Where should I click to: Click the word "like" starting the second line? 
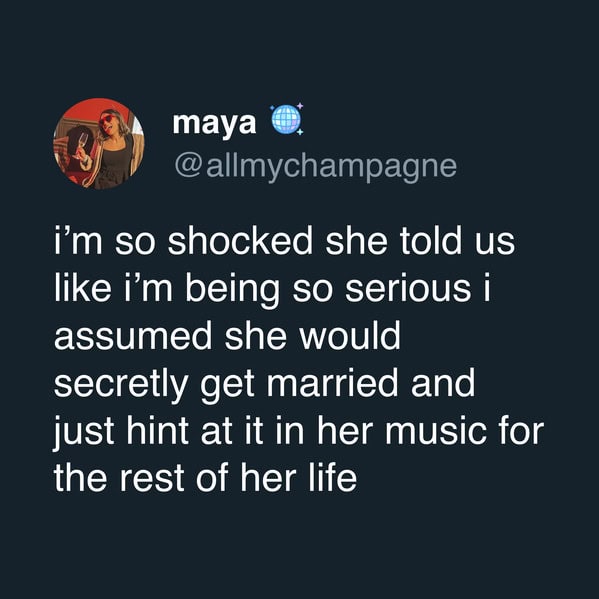click(83, 288)
